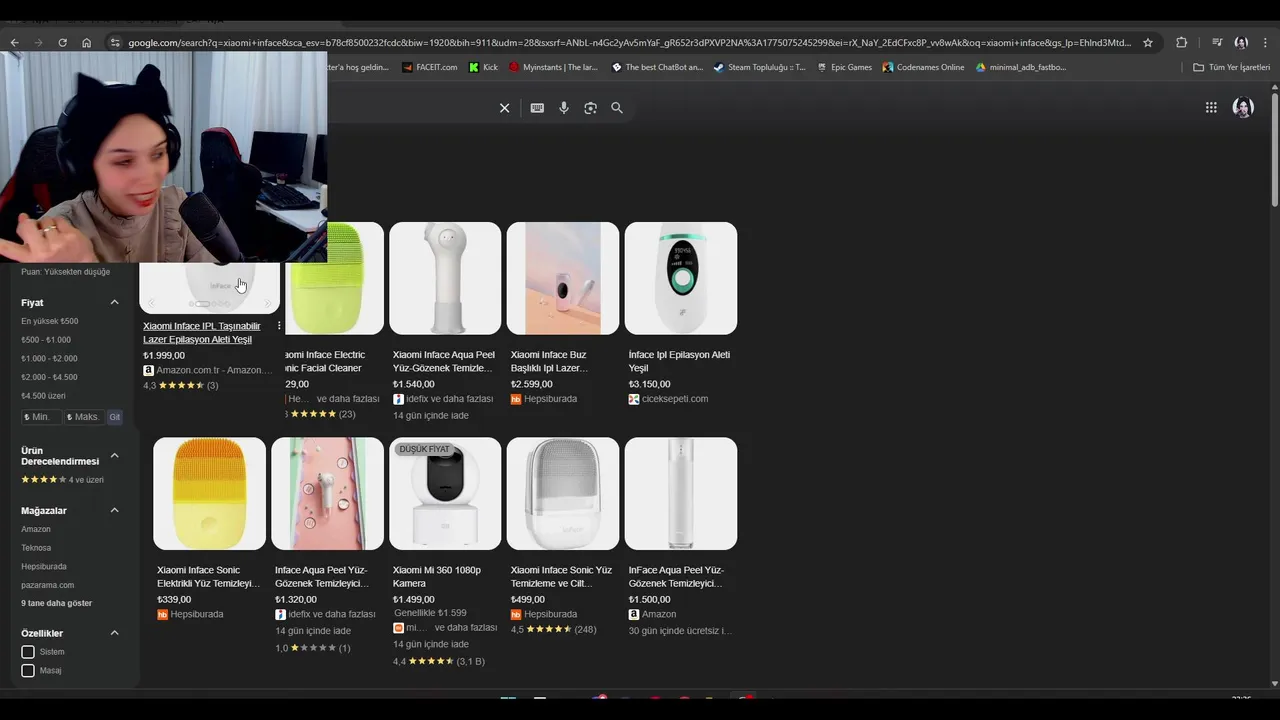Image resolution: width=1280 pixels, height=720 pixels.
Task: Open Xiaomi Inface Buz Başlıklı Ipl product
Action: (x=563, y=278)
